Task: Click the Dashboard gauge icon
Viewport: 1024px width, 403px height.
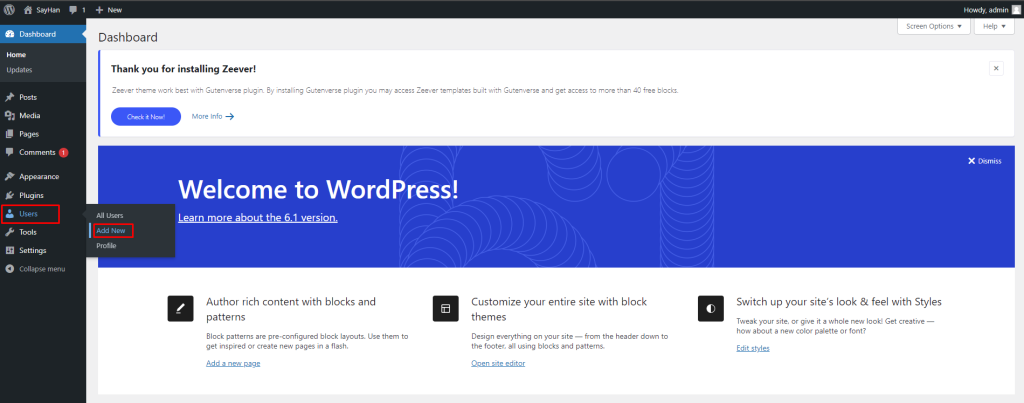Action: (x=10, y=34)
